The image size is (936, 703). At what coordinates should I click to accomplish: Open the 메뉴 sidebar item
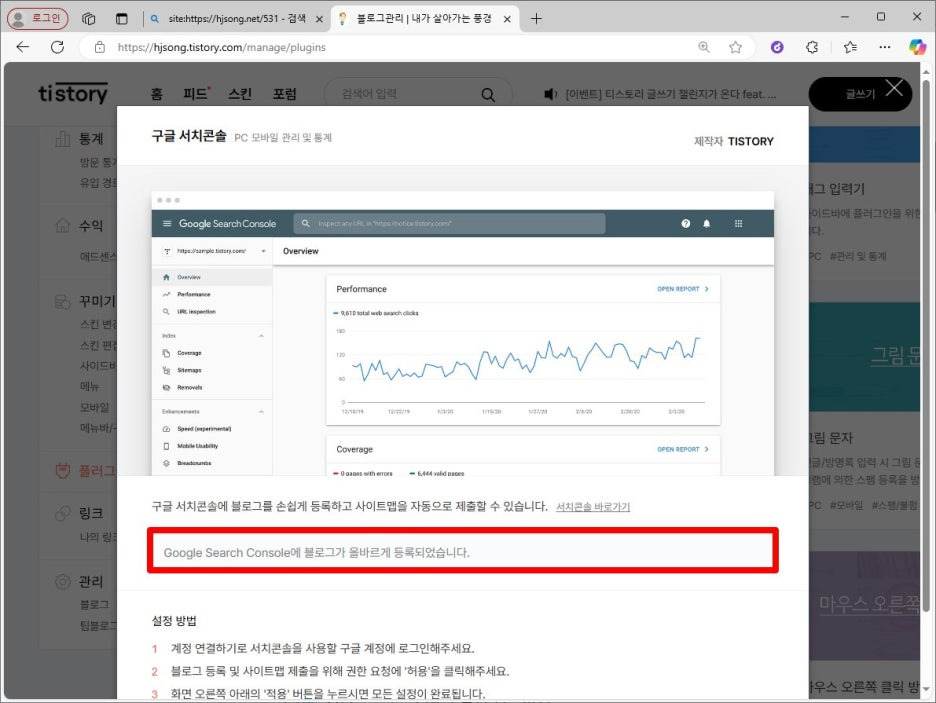click(x=89, y=386)
